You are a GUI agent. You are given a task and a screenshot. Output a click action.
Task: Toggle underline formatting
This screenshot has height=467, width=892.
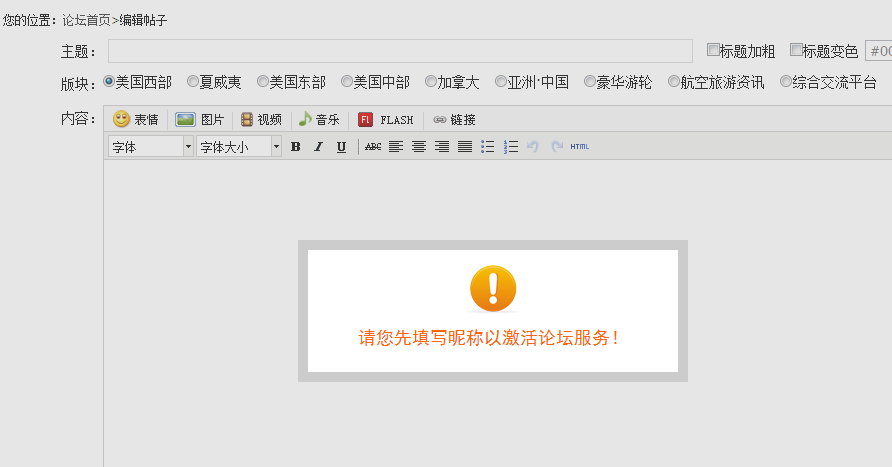(x=341, y=147)
